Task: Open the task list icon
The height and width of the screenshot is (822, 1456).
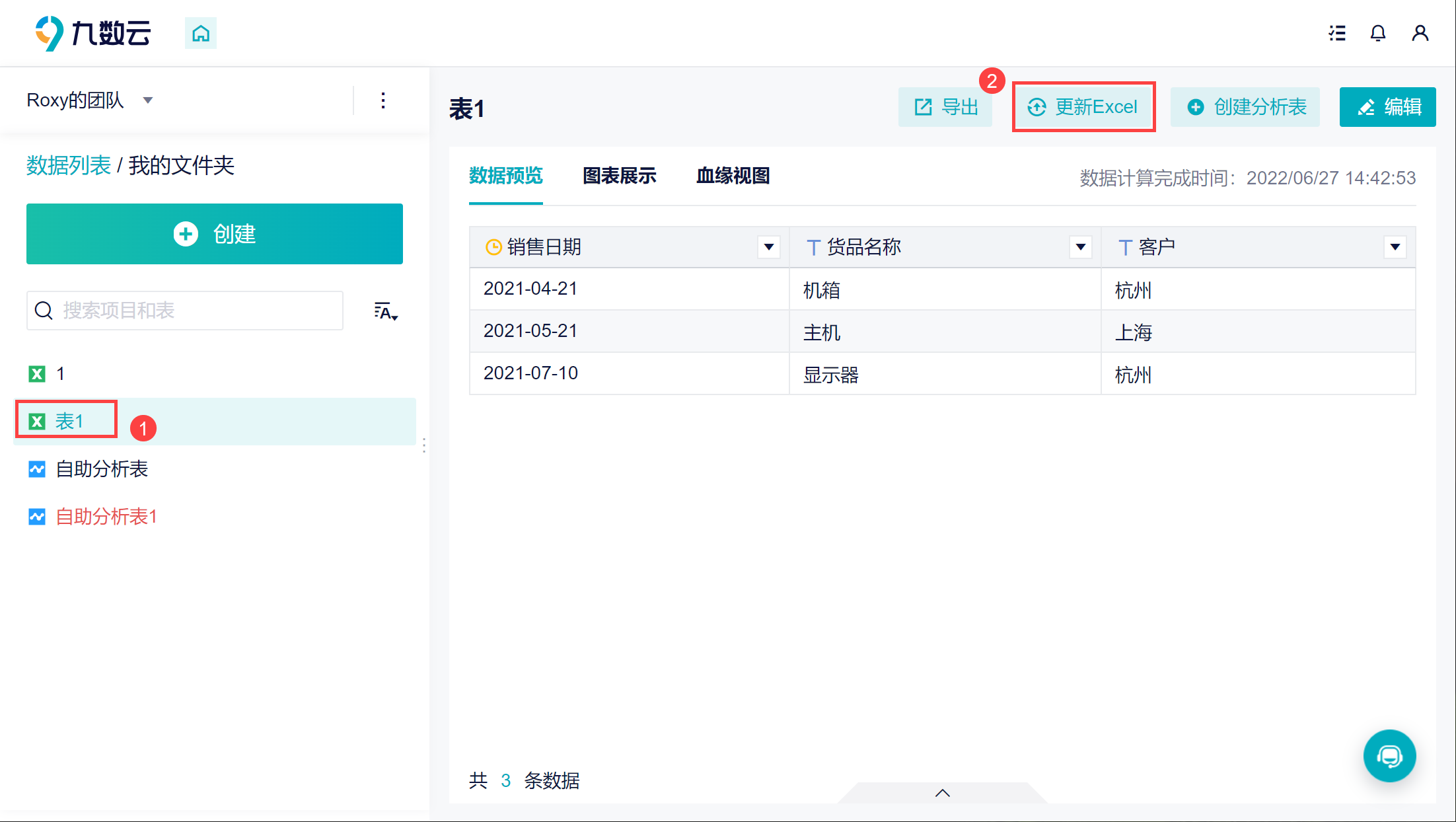Action: (x=1337, y=33)
